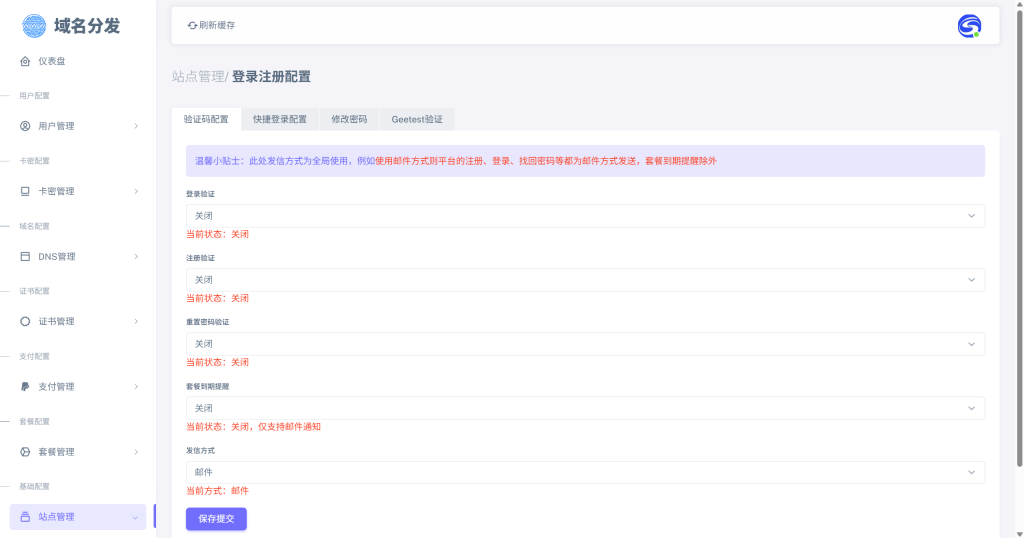
Task: Click 当前状态:关闭 under 登录验证
Action: [217, 234]
